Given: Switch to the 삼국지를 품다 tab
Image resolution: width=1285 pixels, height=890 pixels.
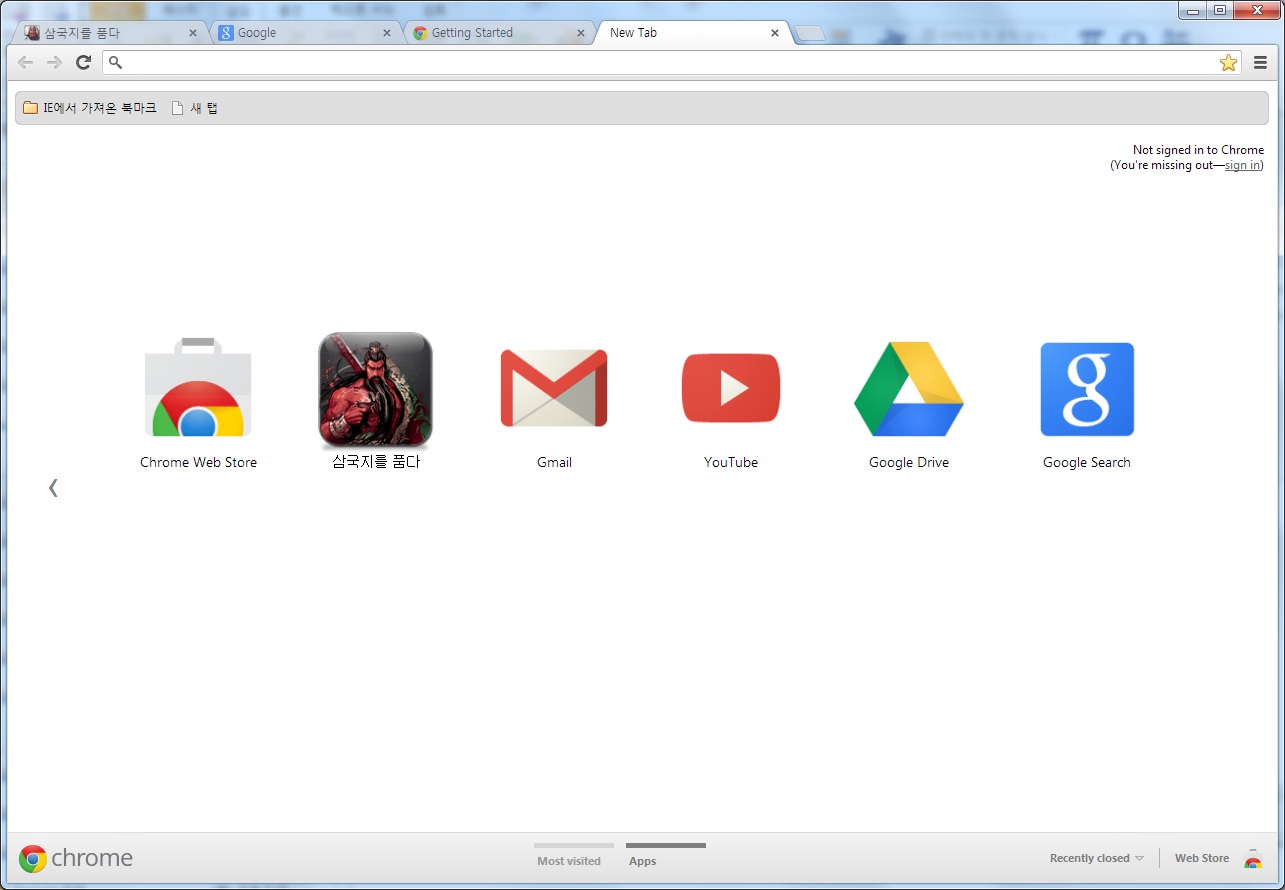Looking at the screenshot, I should pyautogui.click(x=108, y=33).
